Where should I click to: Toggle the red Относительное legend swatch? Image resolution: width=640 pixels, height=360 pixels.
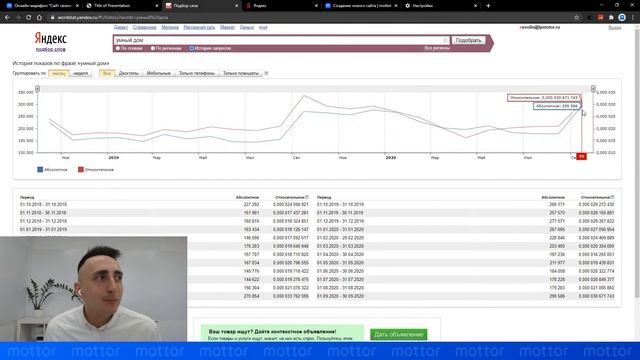point(81,169)
